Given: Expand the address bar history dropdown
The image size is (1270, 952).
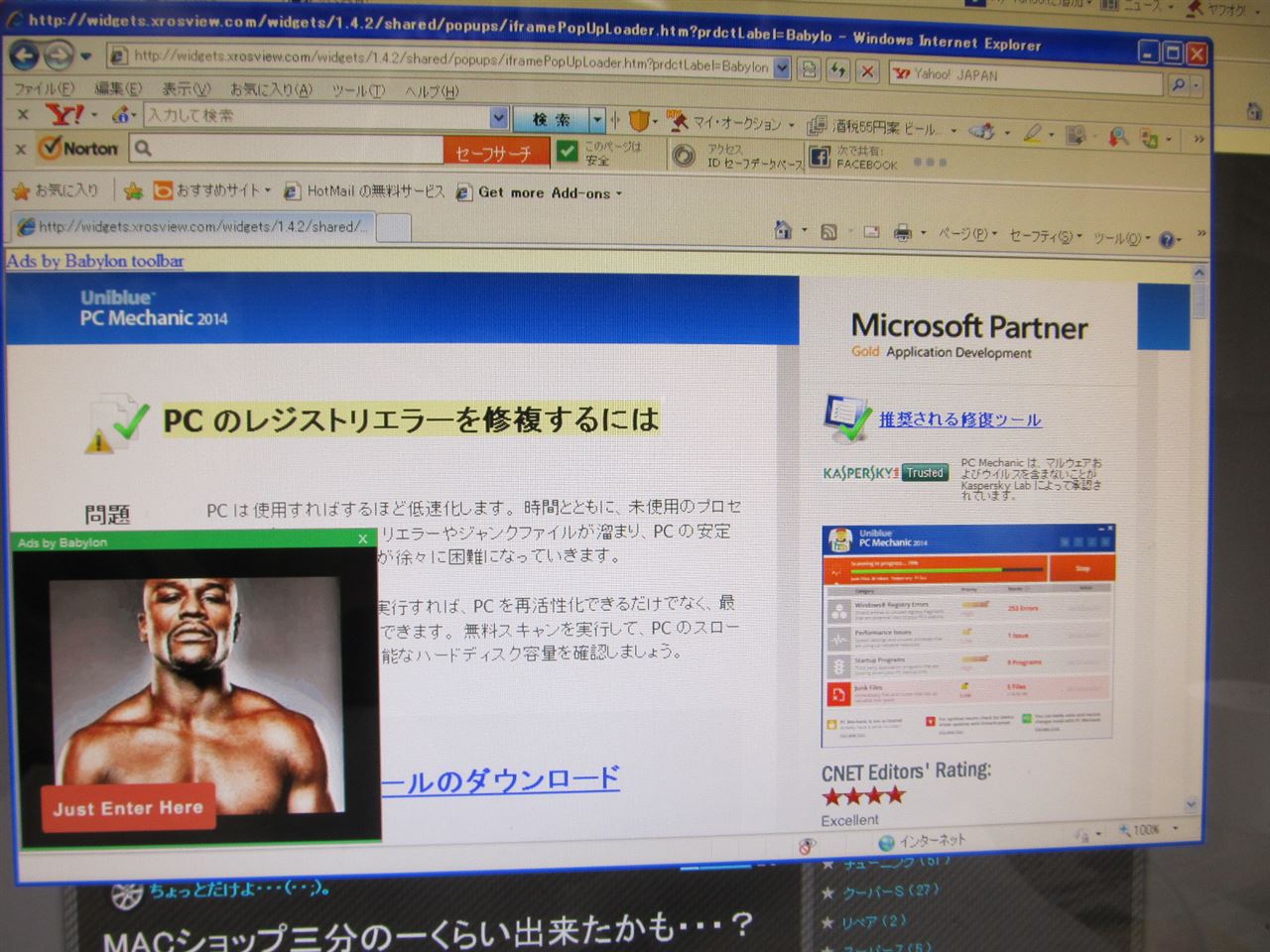Looking at the screenshot, I should pyautogui.click(x=782, y=67).
